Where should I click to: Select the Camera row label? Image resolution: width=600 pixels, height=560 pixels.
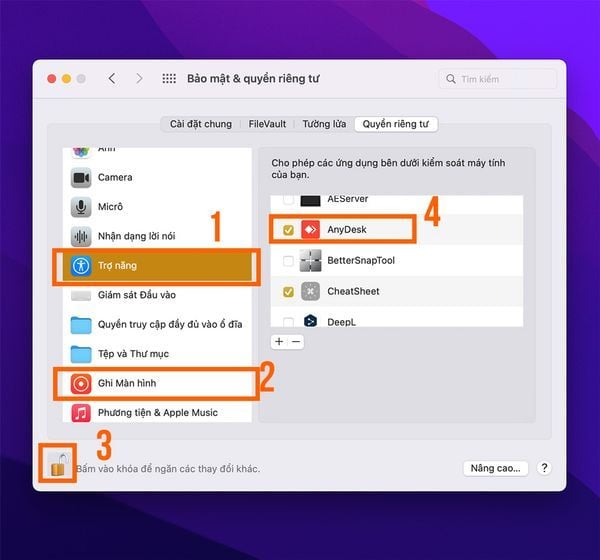pyautogui.click(x=115, y=178)
